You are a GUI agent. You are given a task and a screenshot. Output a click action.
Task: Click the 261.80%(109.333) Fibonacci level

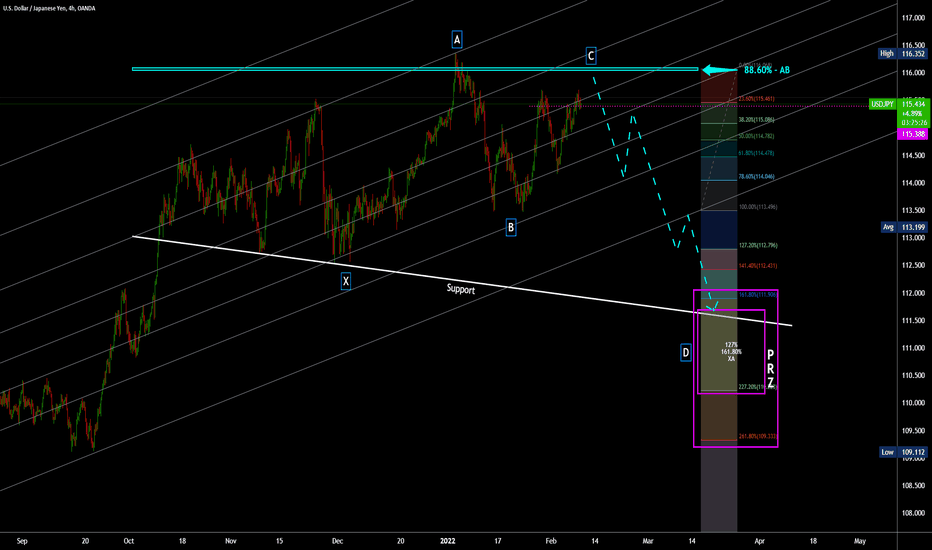point(758,436)
